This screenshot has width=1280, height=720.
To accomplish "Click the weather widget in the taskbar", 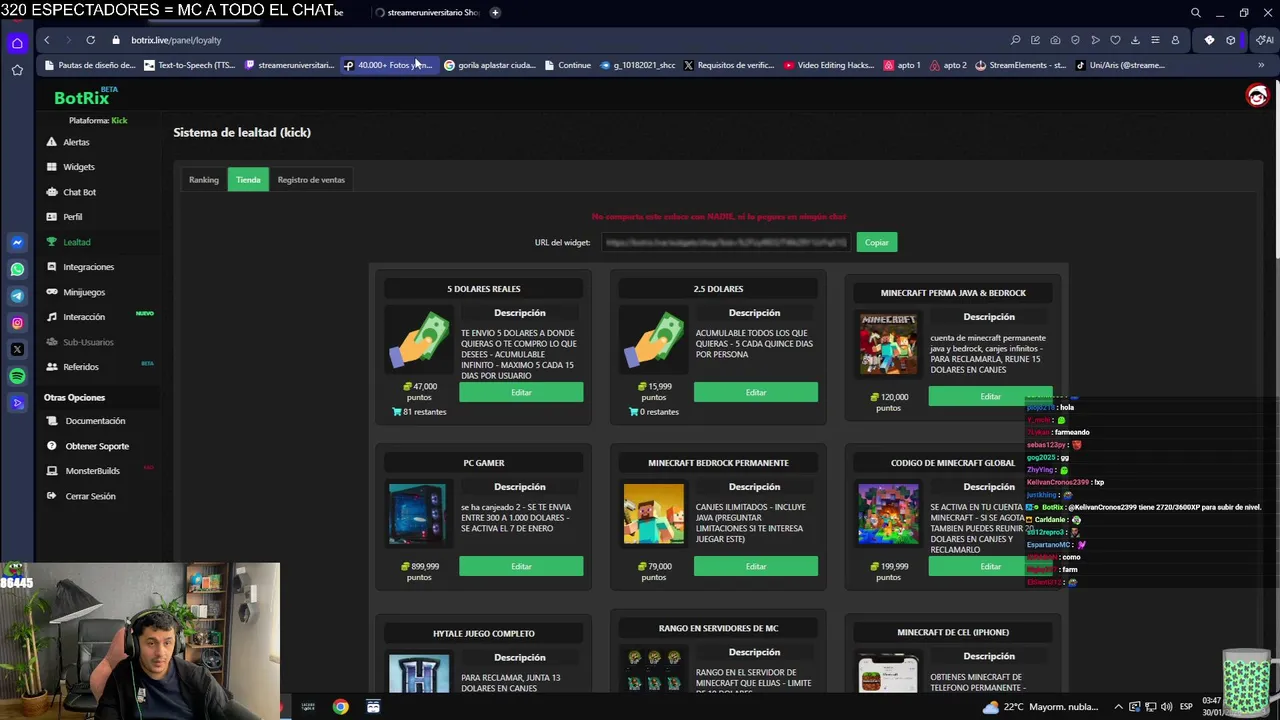I will (x=1040, y=707).
